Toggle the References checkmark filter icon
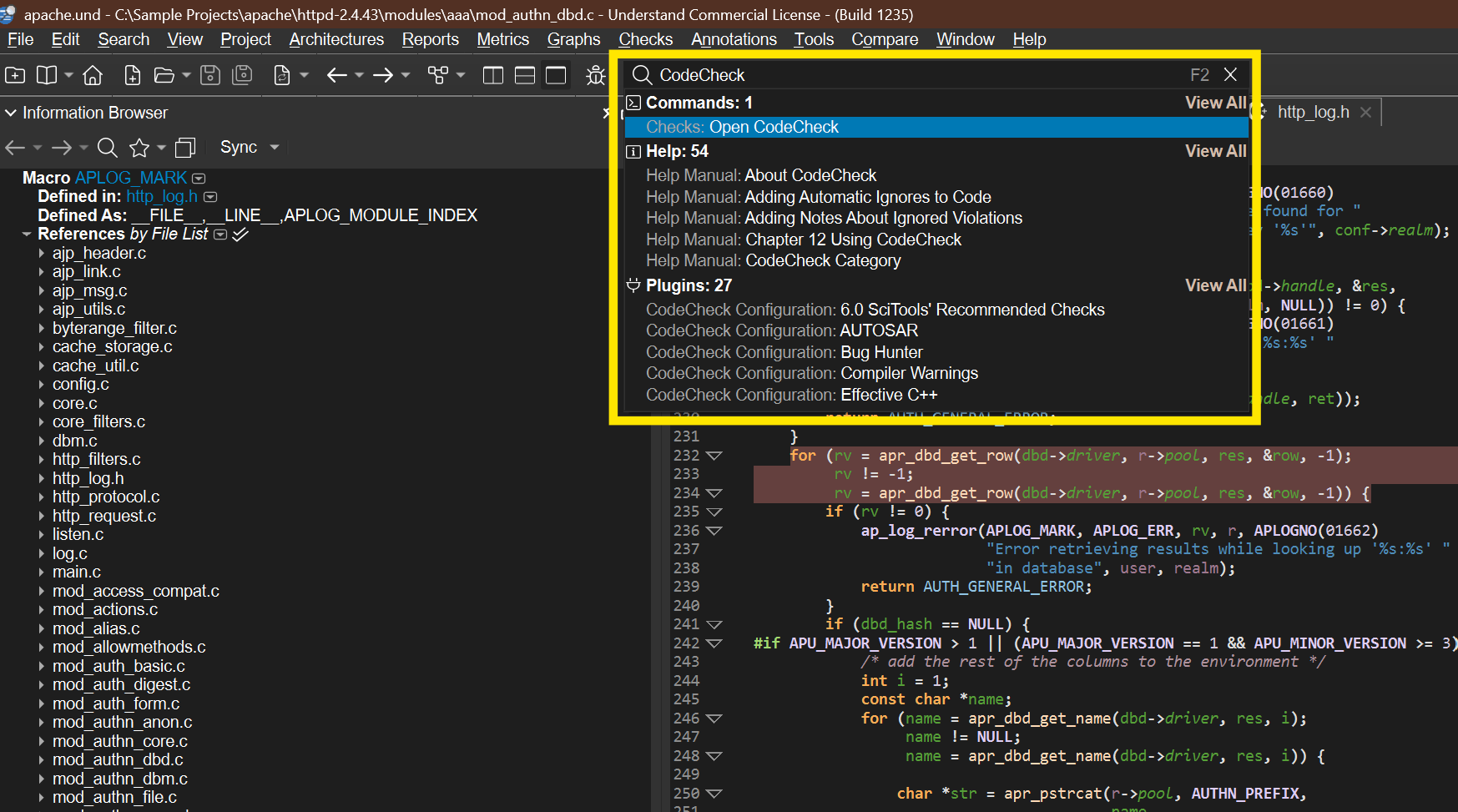This screenshot has height=812, width=1458. [x=240, y=235]
